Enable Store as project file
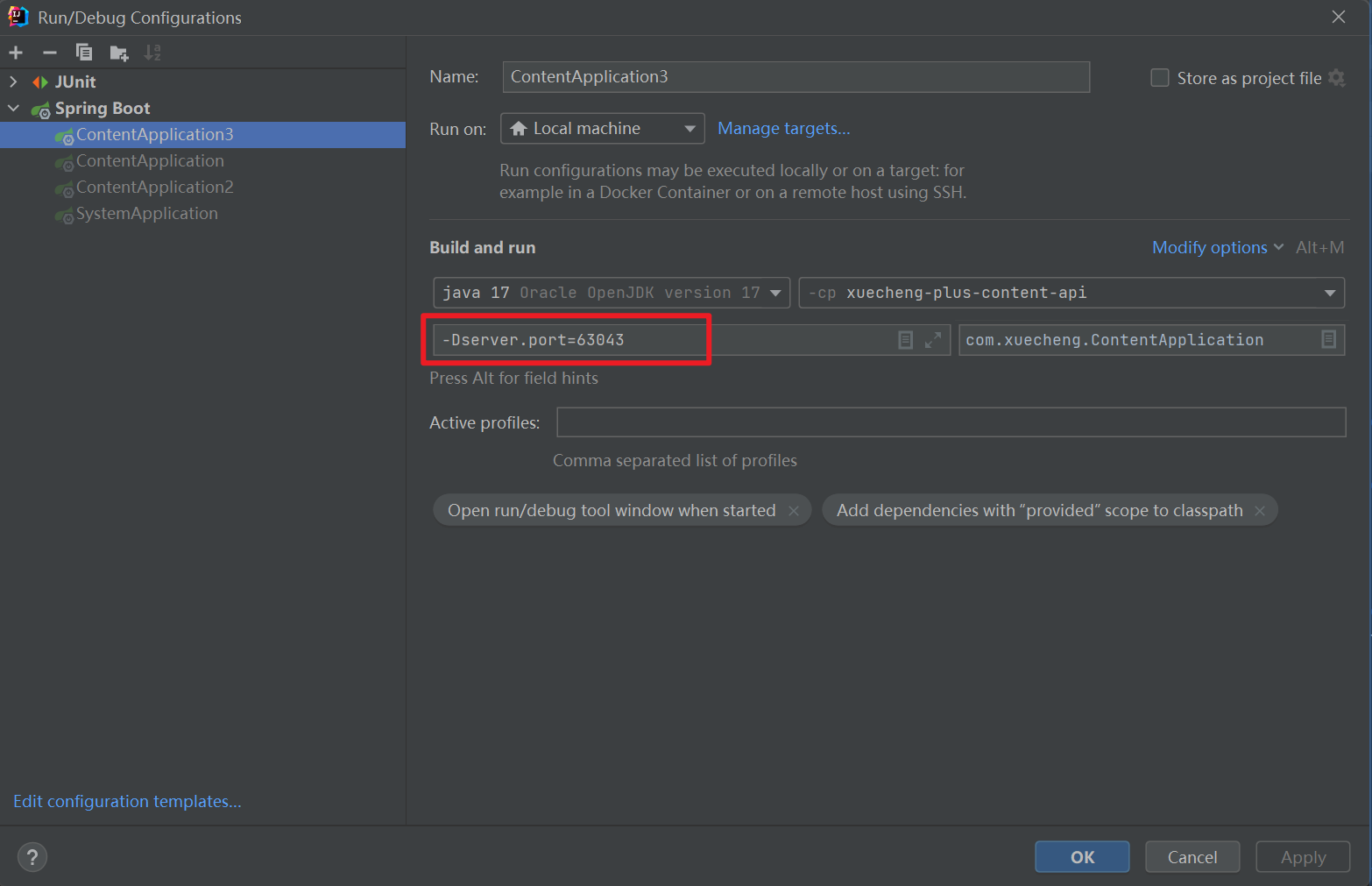Screen dimensions: 1372x886 click(x=1160, y=78)
